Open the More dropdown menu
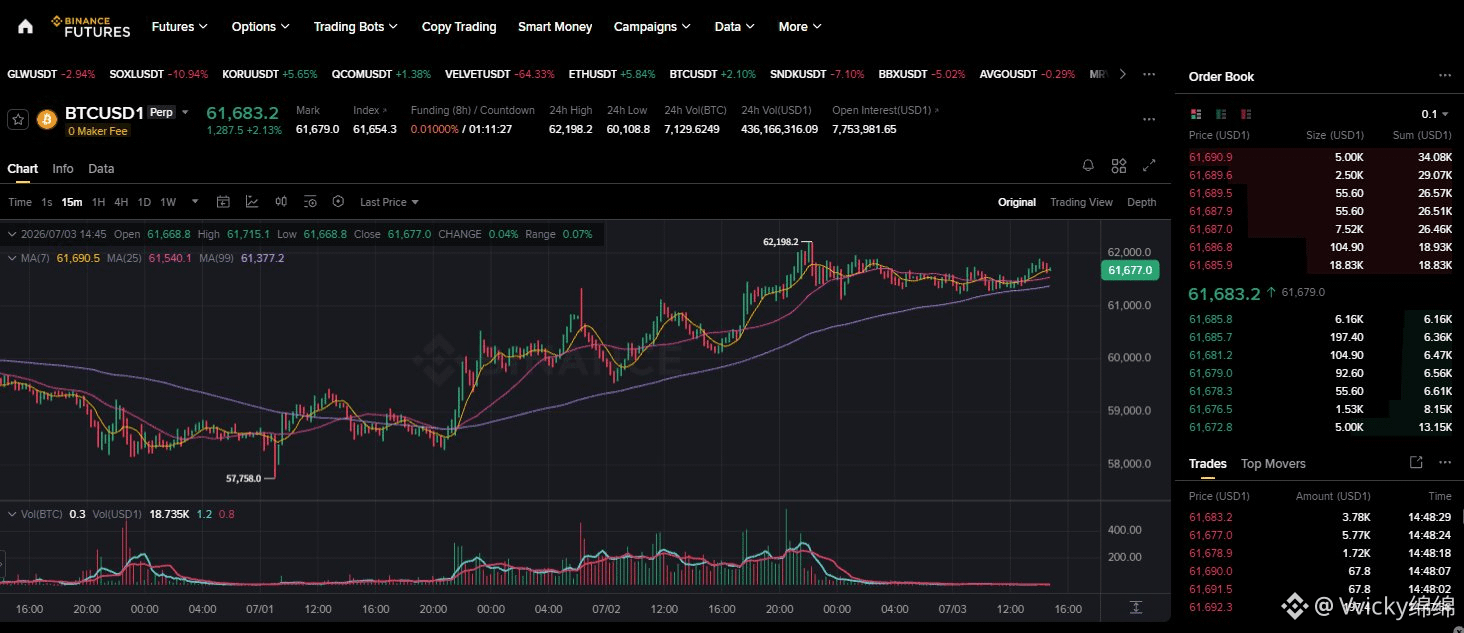This screenshot has width=1464, height=633. pyautogui.click(x=800, y=27)
